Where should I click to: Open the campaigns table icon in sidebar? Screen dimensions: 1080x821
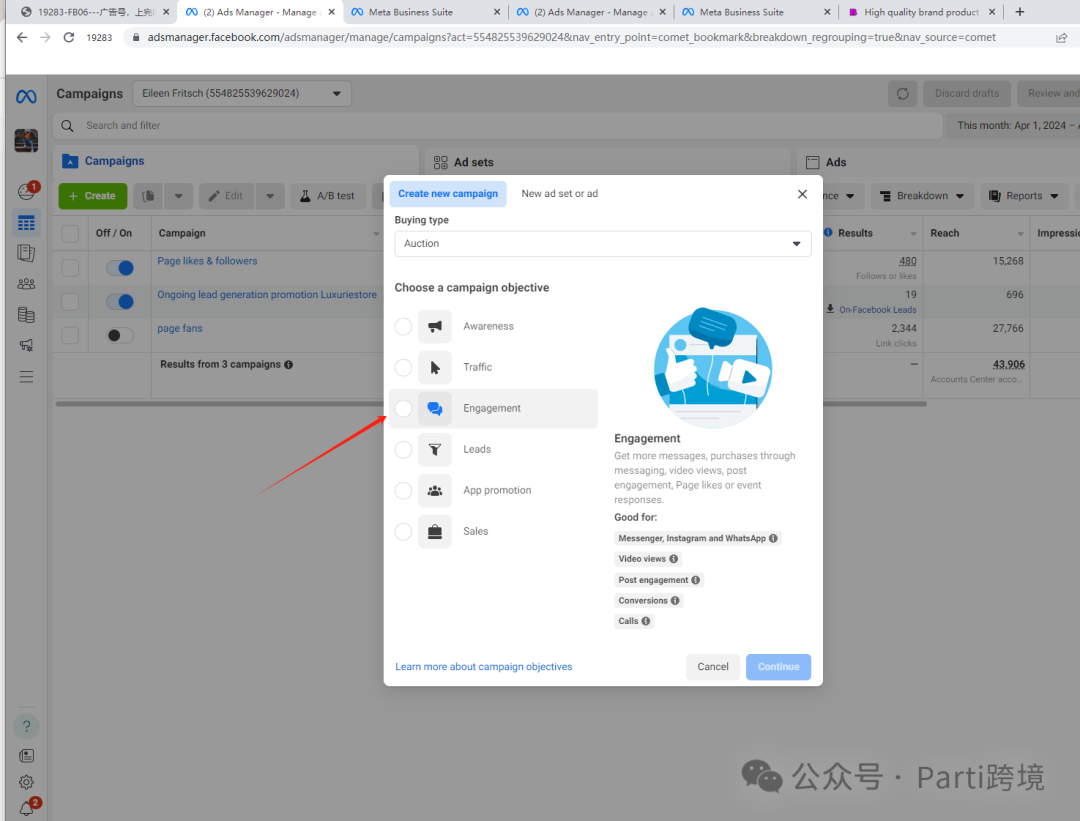pyautogui.click(x=26, y=223)
